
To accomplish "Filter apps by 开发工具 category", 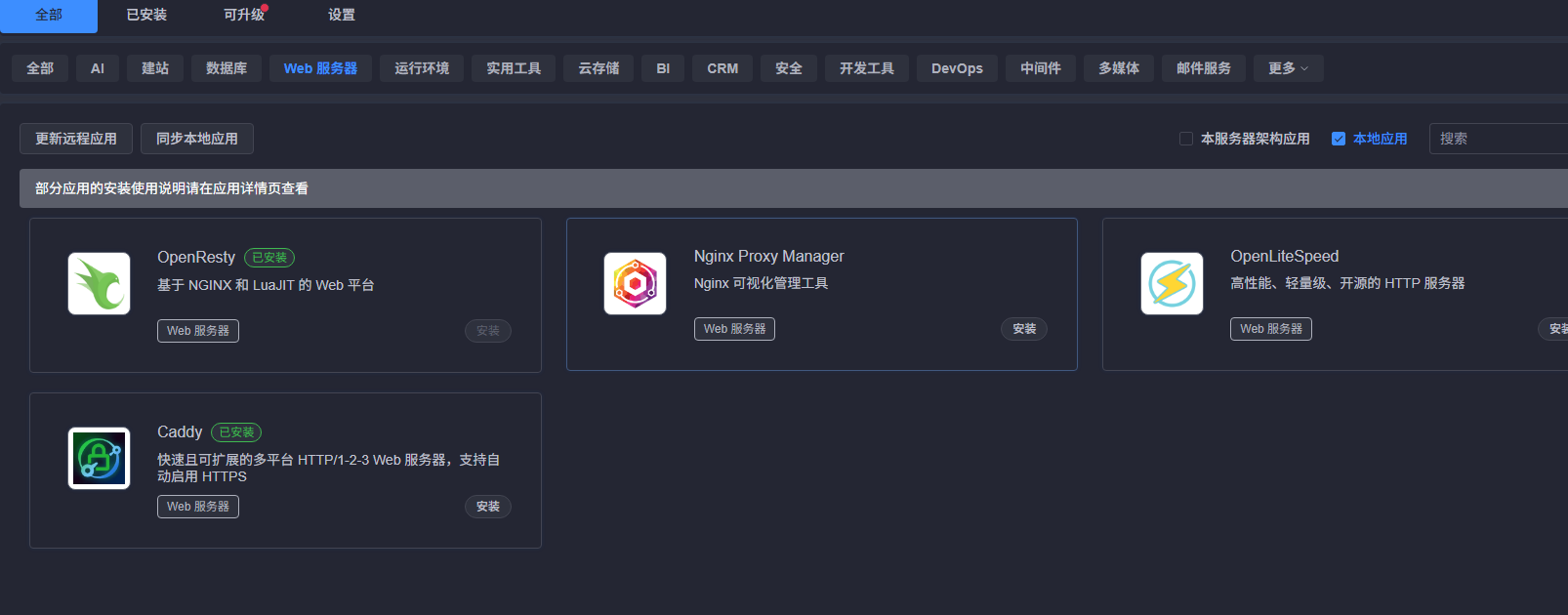I will tap(867, 68).
